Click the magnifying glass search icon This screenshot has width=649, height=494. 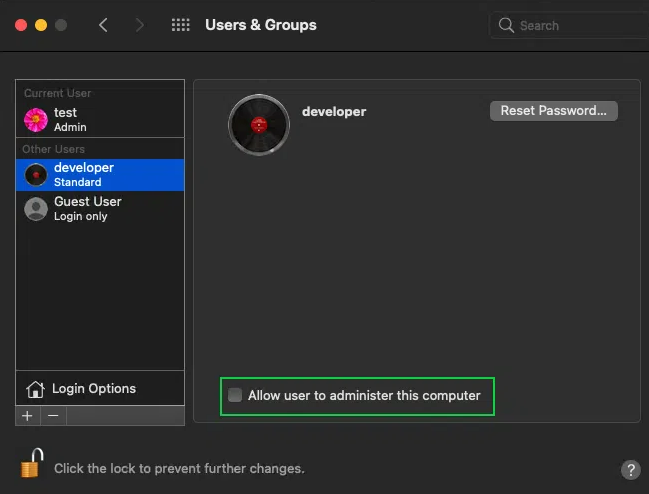(x=507, y=25)
